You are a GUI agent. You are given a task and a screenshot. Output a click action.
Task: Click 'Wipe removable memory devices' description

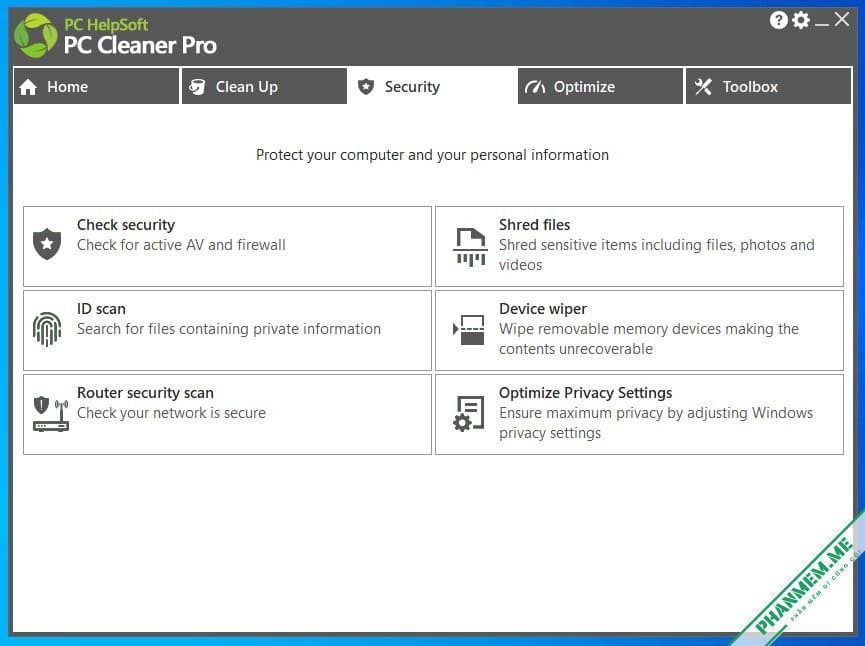(x=649, y=339)
